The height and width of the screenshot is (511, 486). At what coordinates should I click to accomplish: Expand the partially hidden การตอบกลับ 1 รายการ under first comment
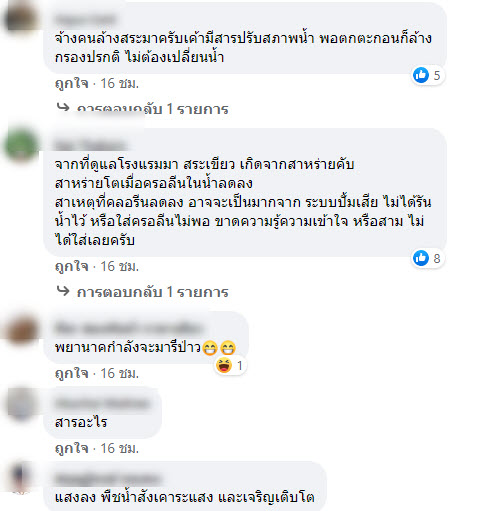(x=152, y=109)
